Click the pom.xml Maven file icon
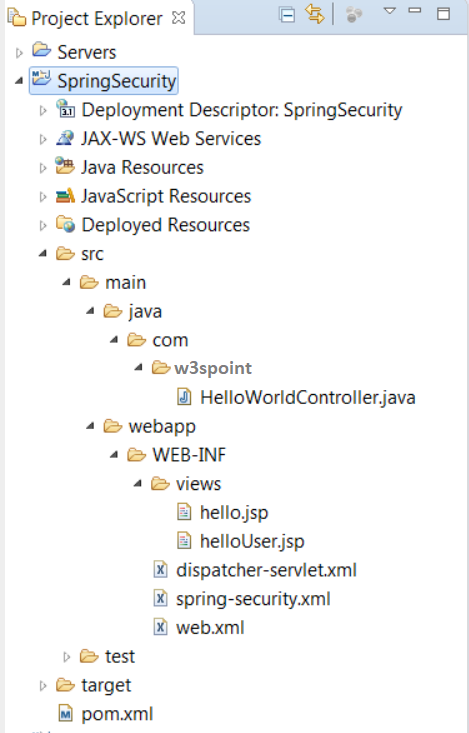The width and height of the screenshot is (469, 733). click(66, 713)
